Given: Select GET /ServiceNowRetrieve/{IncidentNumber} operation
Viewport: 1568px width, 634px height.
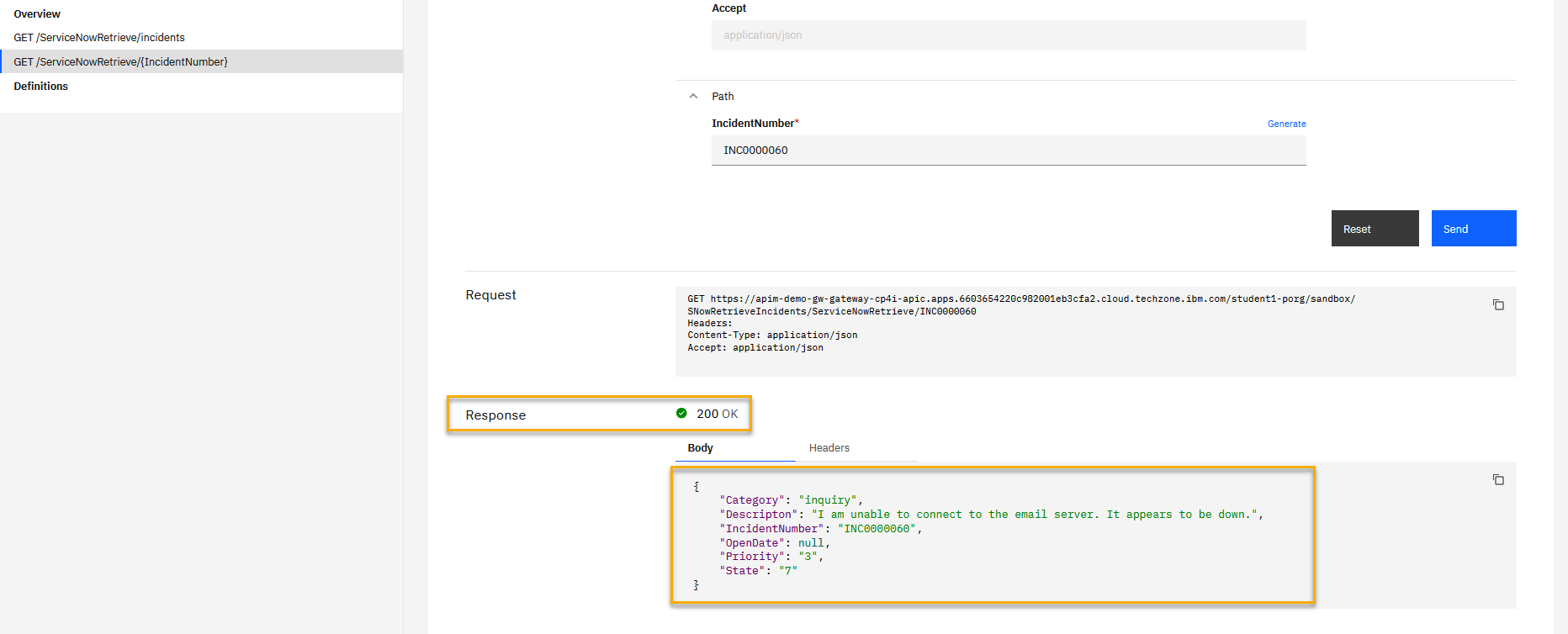Looking at the screenshot, I should [120, 62].
